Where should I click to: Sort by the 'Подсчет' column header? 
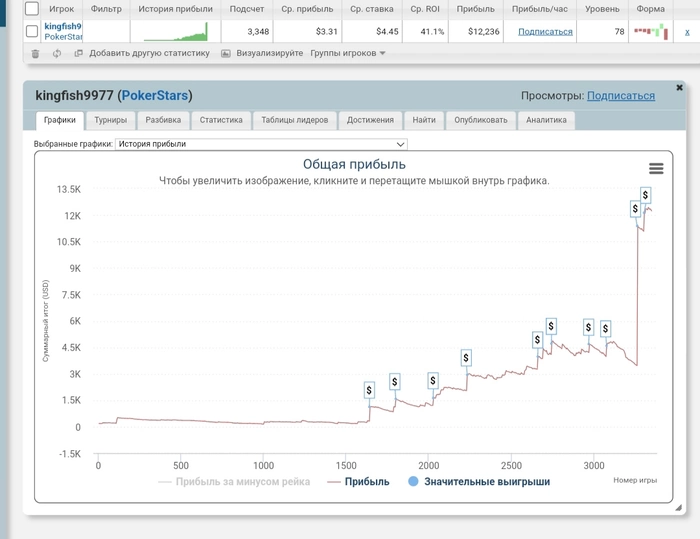(247, 9)
